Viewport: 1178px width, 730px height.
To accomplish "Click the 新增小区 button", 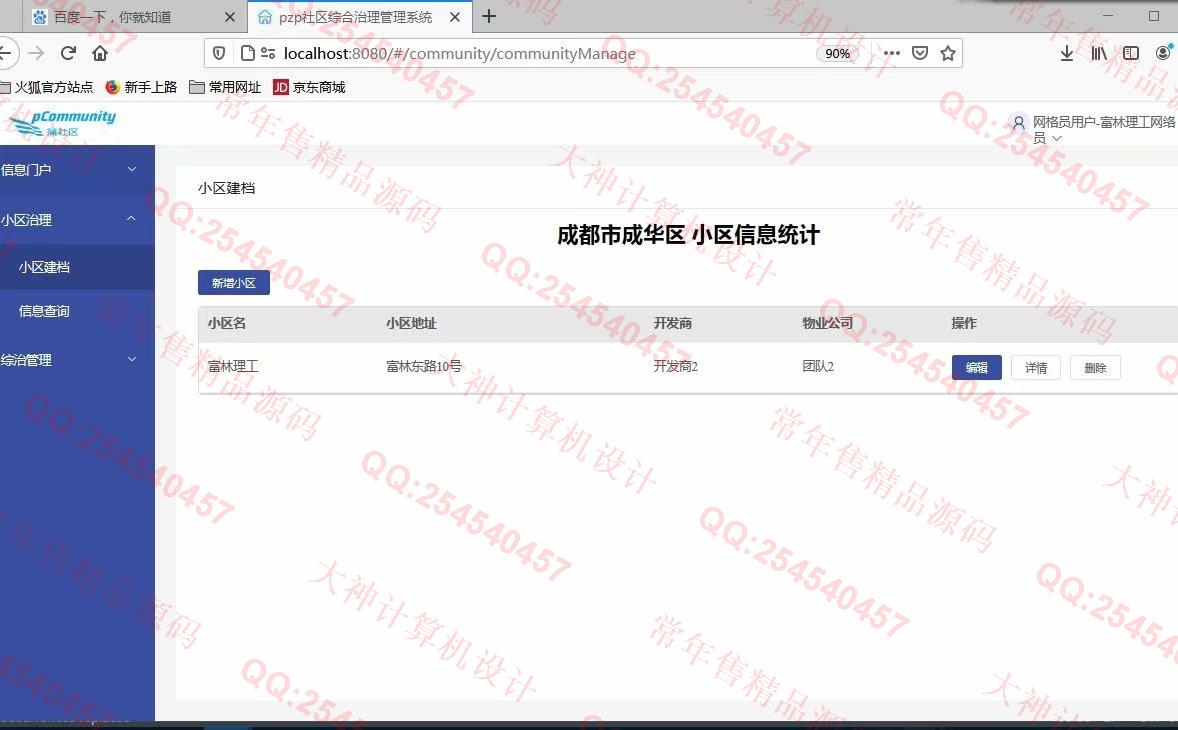I will click(x=234, y=283).
